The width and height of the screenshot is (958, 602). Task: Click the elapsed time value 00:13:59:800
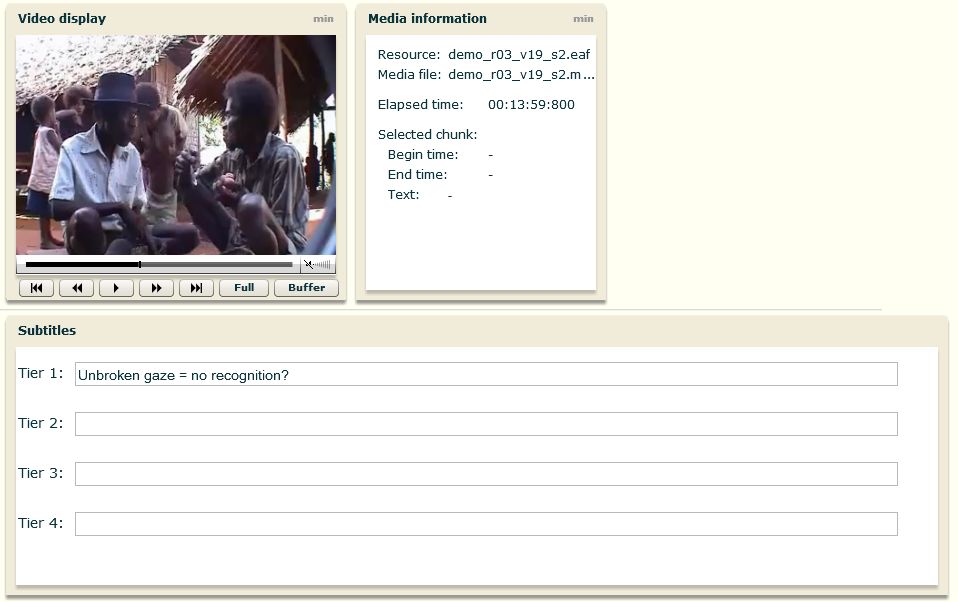(531, 105)
